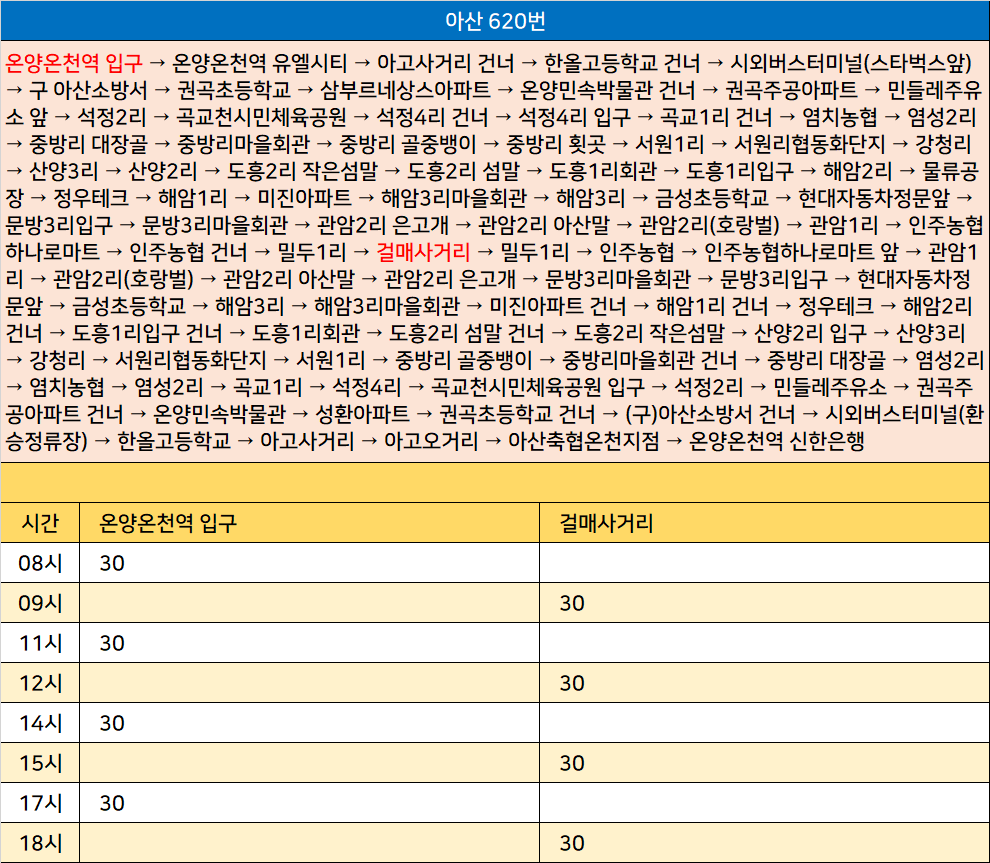Select the '온양온천역 입구' column header

coord(309,523)
